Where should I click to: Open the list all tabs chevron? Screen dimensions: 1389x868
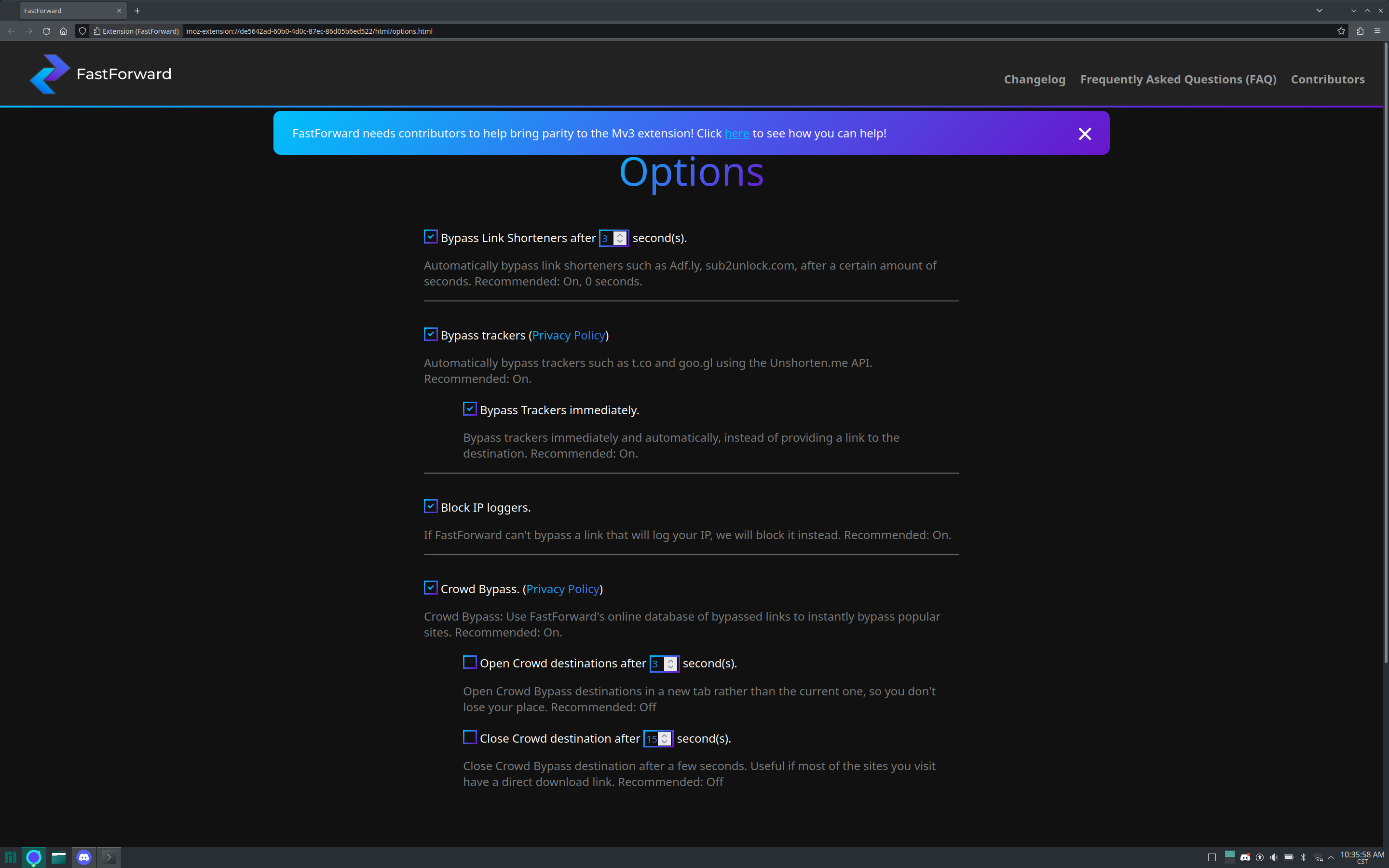click(1319, 10)
